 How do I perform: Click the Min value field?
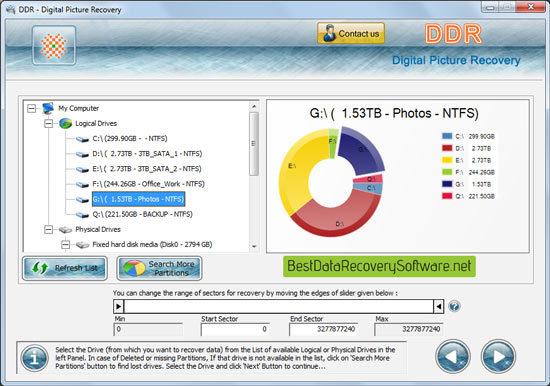[x=148, y=330]
